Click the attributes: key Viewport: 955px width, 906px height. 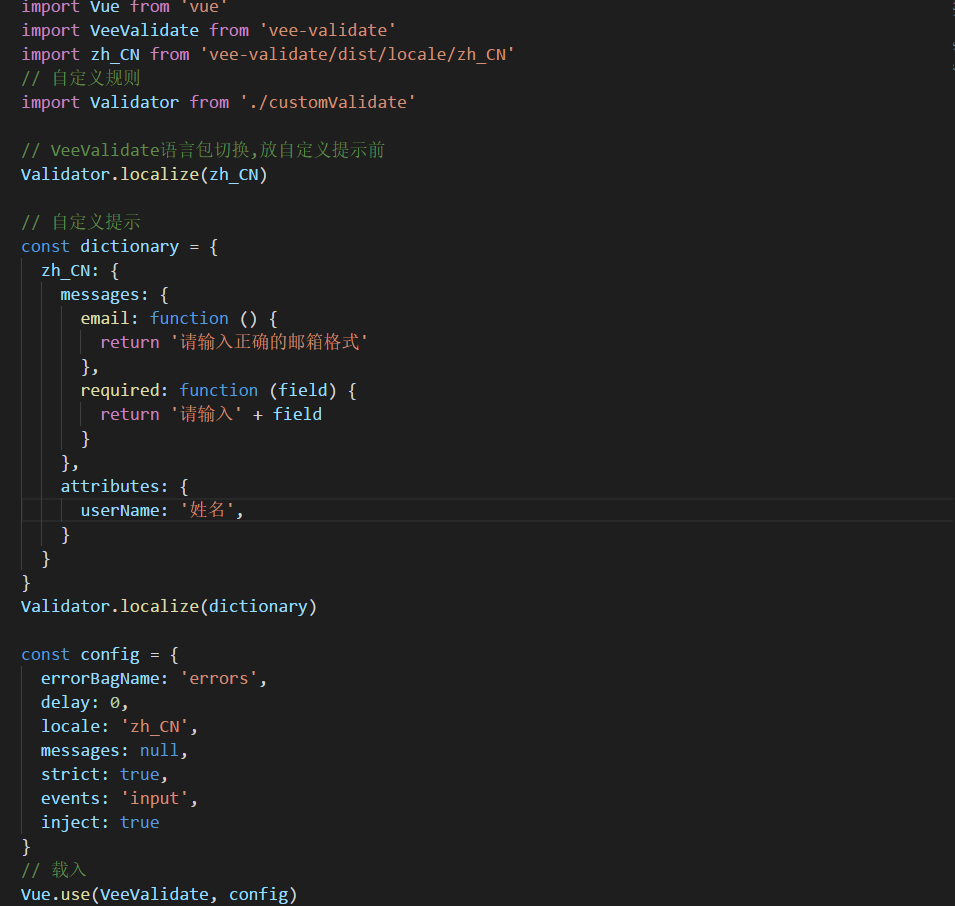pyautogui.click(x=115, y=486)
